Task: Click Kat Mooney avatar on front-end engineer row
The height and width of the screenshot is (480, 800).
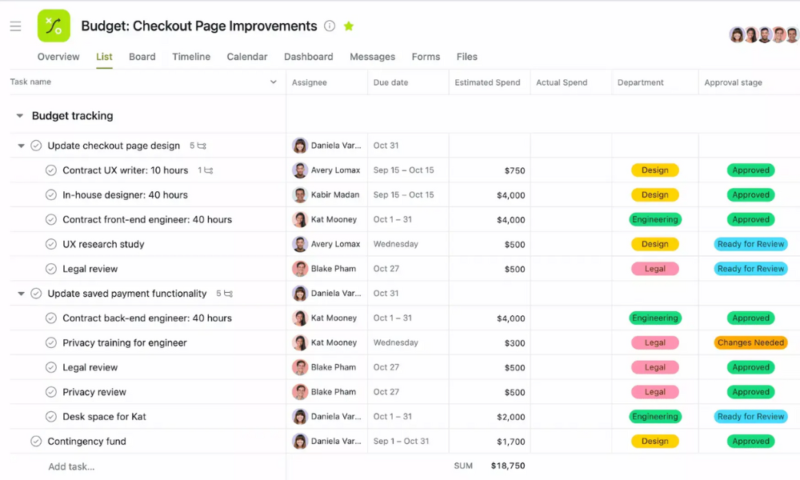Action: tap(299, 219)
